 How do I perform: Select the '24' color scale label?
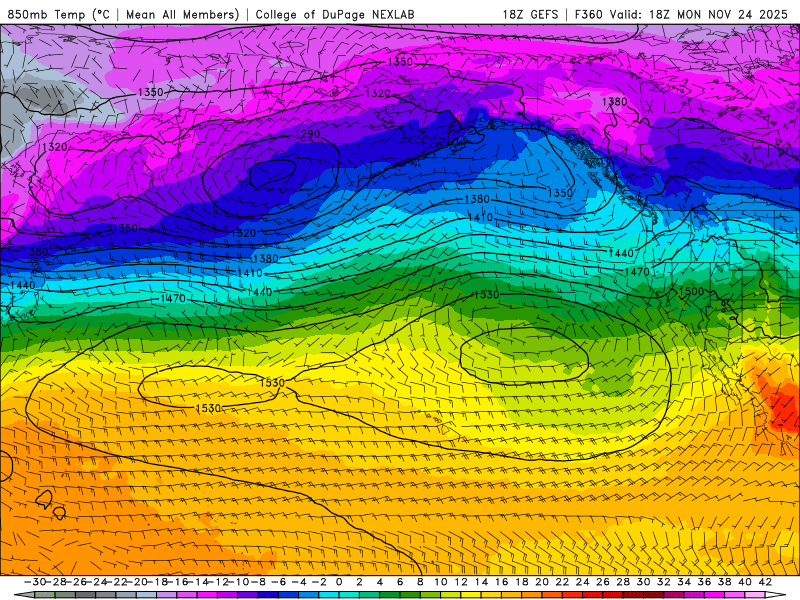583,582
